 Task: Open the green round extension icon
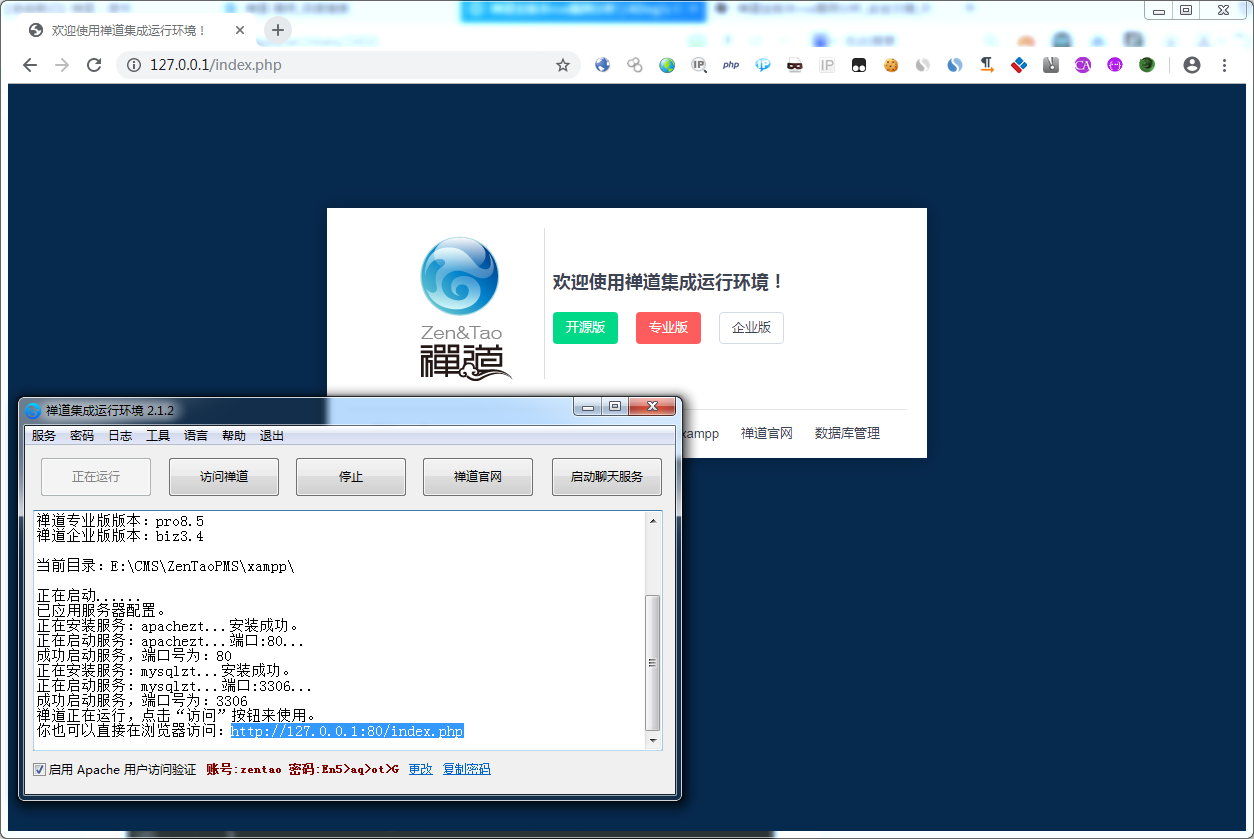point(1147,65)
